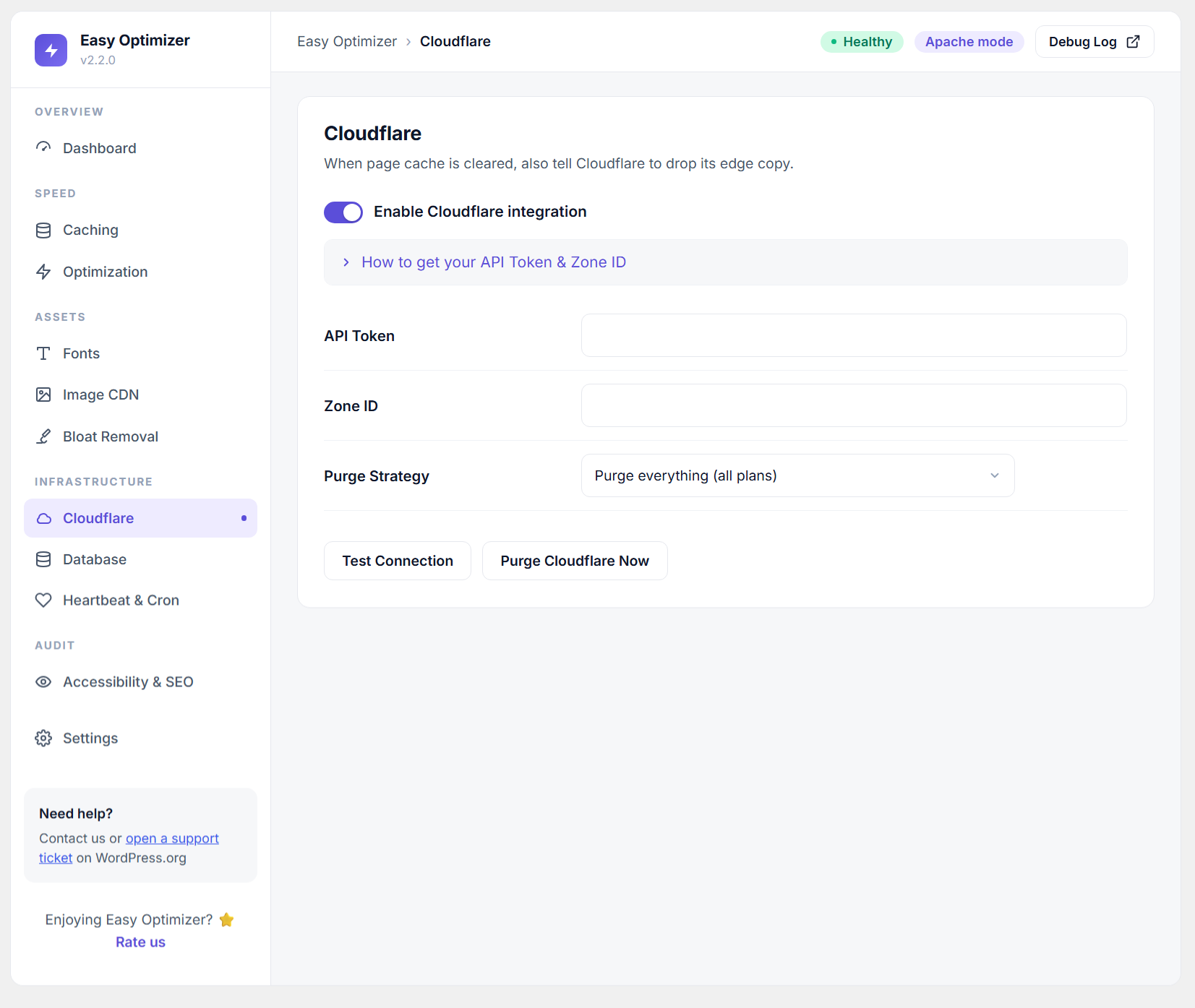Click the v2.2.0 version text
The image size is (1195, 1008).
(x=98, y=61)
